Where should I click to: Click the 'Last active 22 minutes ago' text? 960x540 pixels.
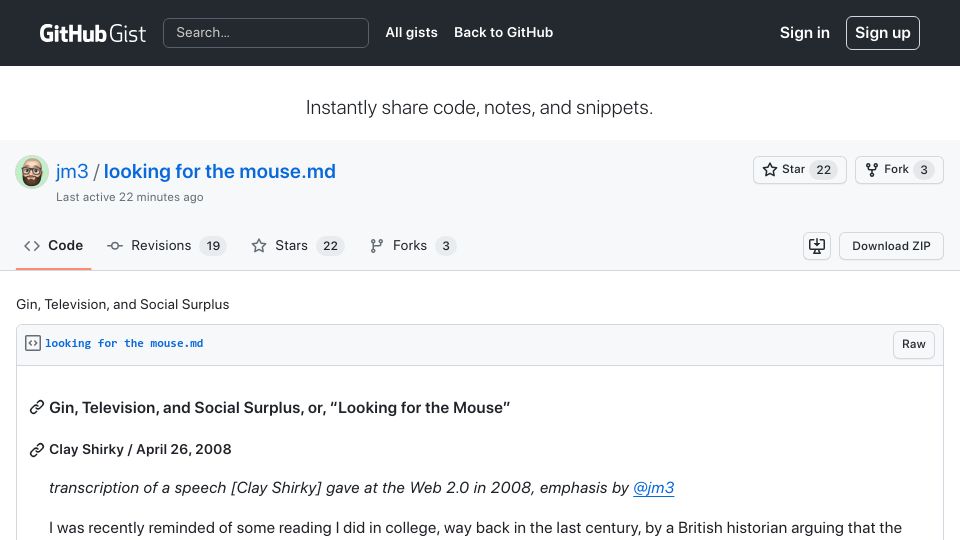(130, 197)
